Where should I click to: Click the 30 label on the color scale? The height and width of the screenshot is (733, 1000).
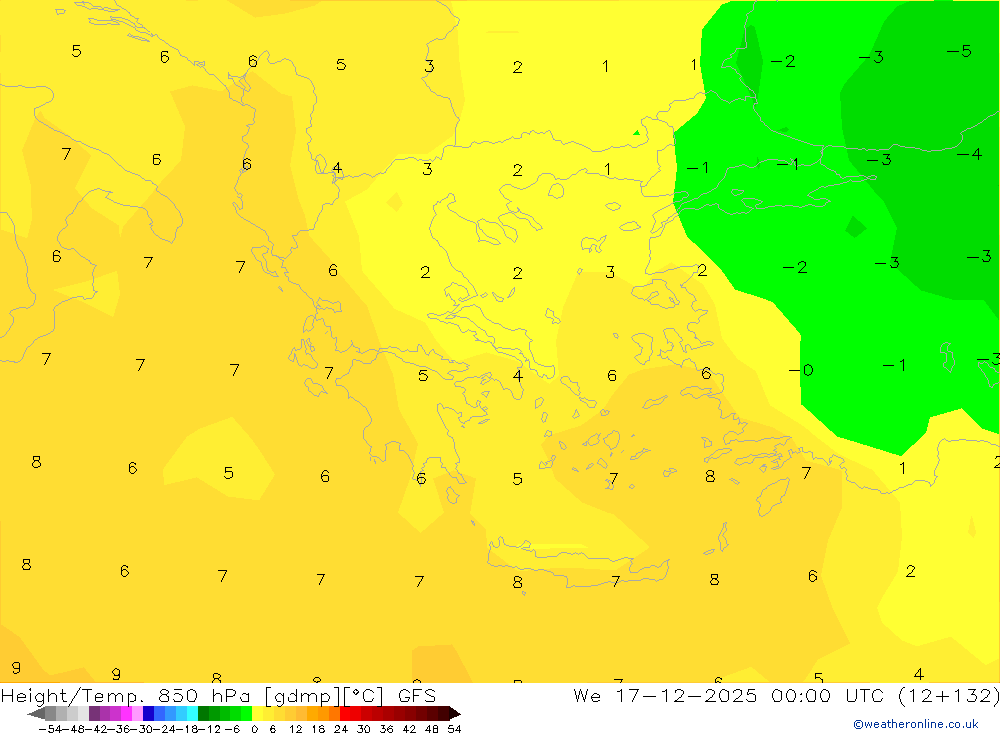point(364,729)
